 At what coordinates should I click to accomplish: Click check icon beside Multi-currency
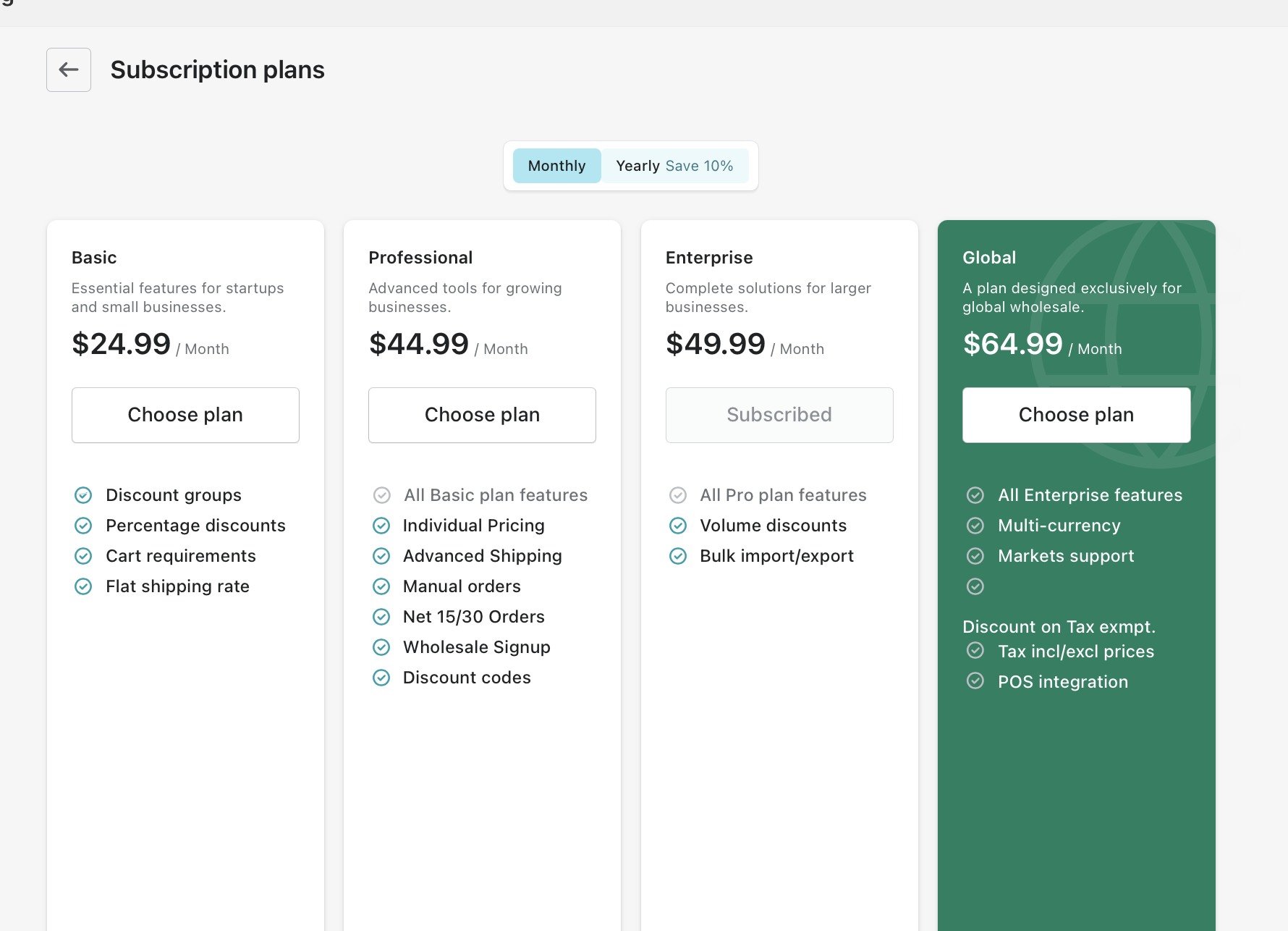(975, 526)
